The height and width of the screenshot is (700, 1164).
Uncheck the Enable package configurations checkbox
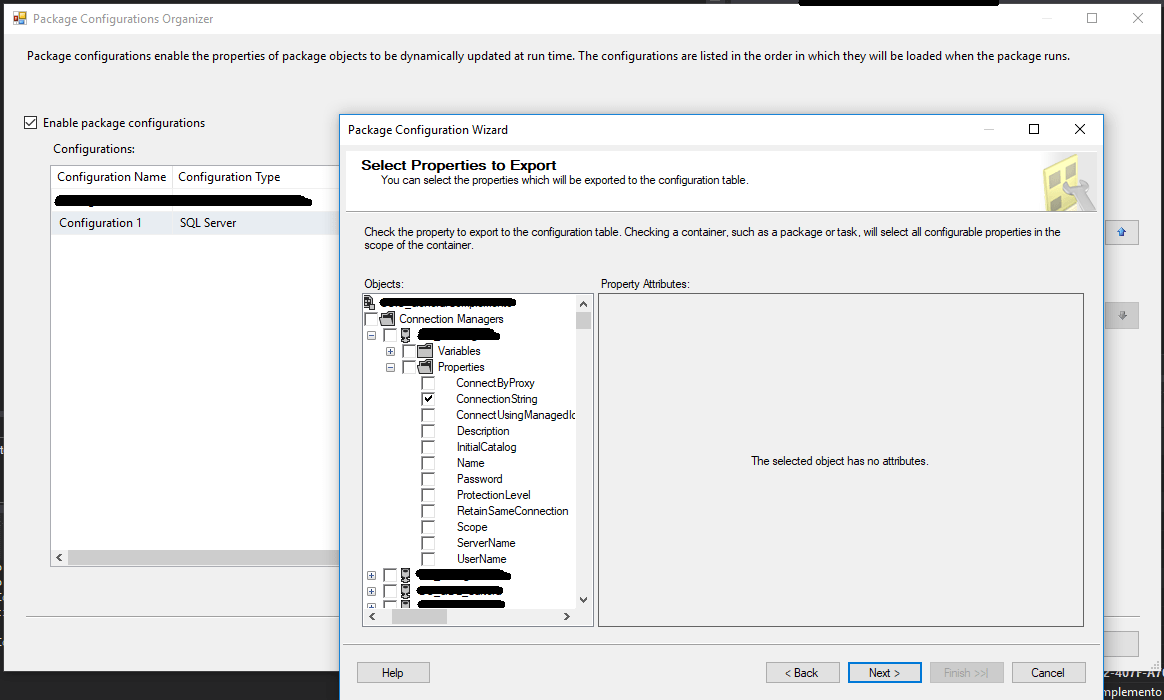tap(30, 122)
